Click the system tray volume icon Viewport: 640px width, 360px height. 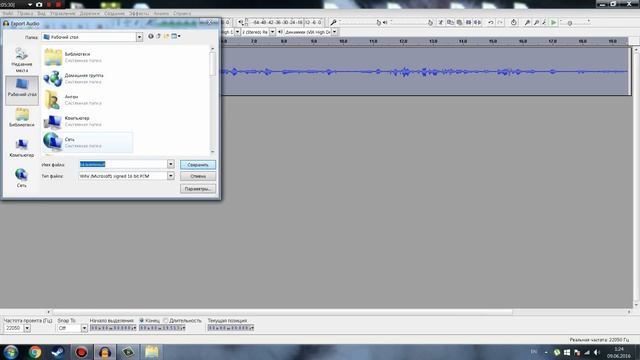point(597,352)
